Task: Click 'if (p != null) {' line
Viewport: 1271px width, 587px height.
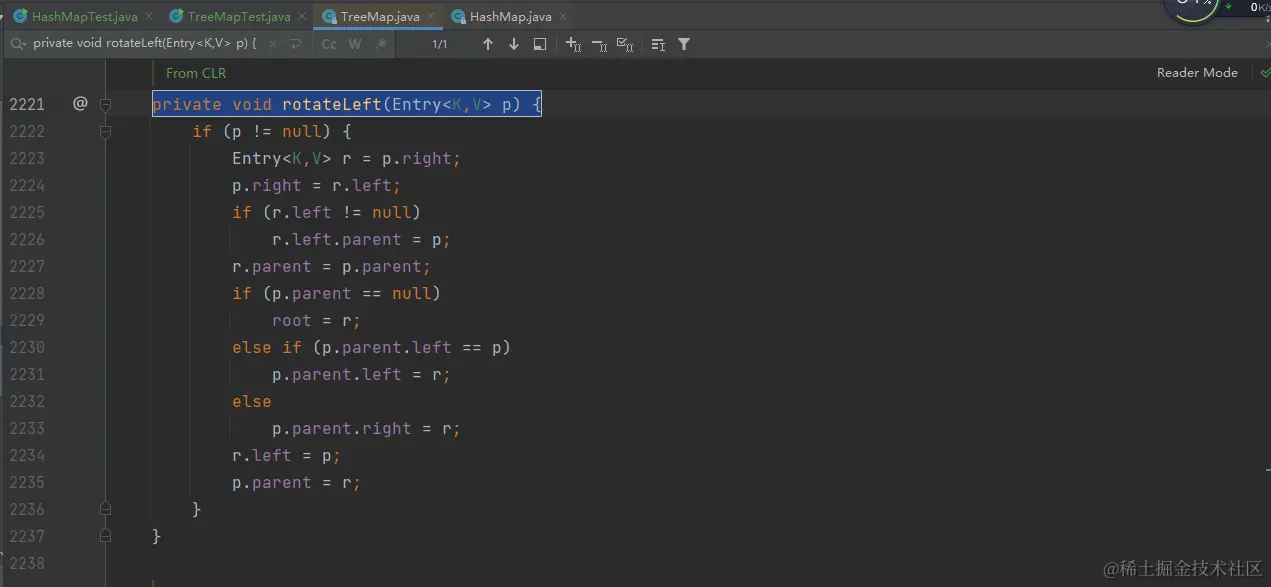Action: tap(272, 131)
